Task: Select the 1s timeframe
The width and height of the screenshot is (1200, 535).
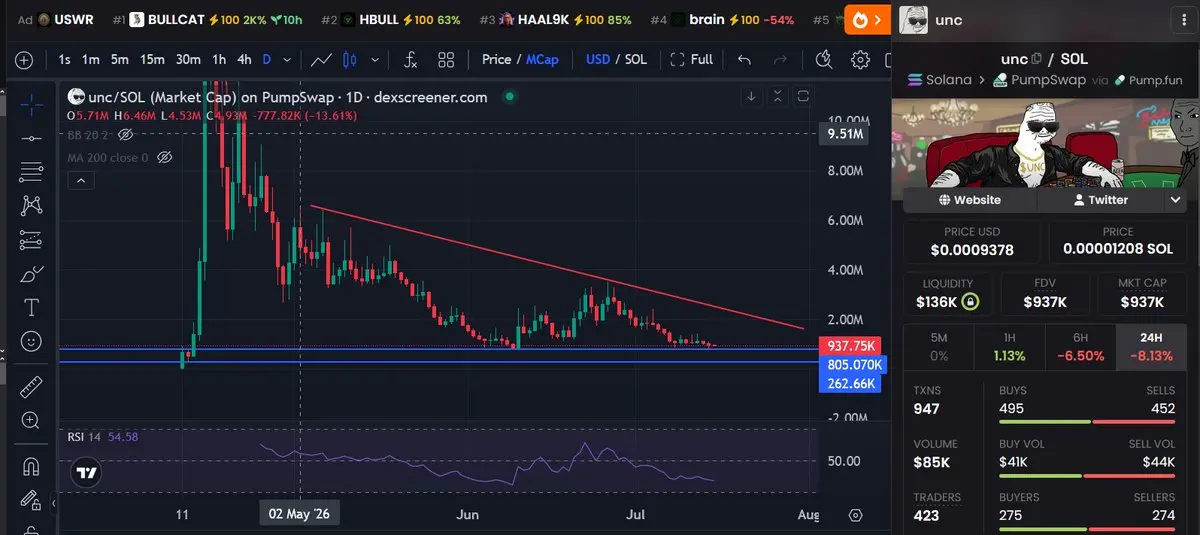Action: (64, 60)
